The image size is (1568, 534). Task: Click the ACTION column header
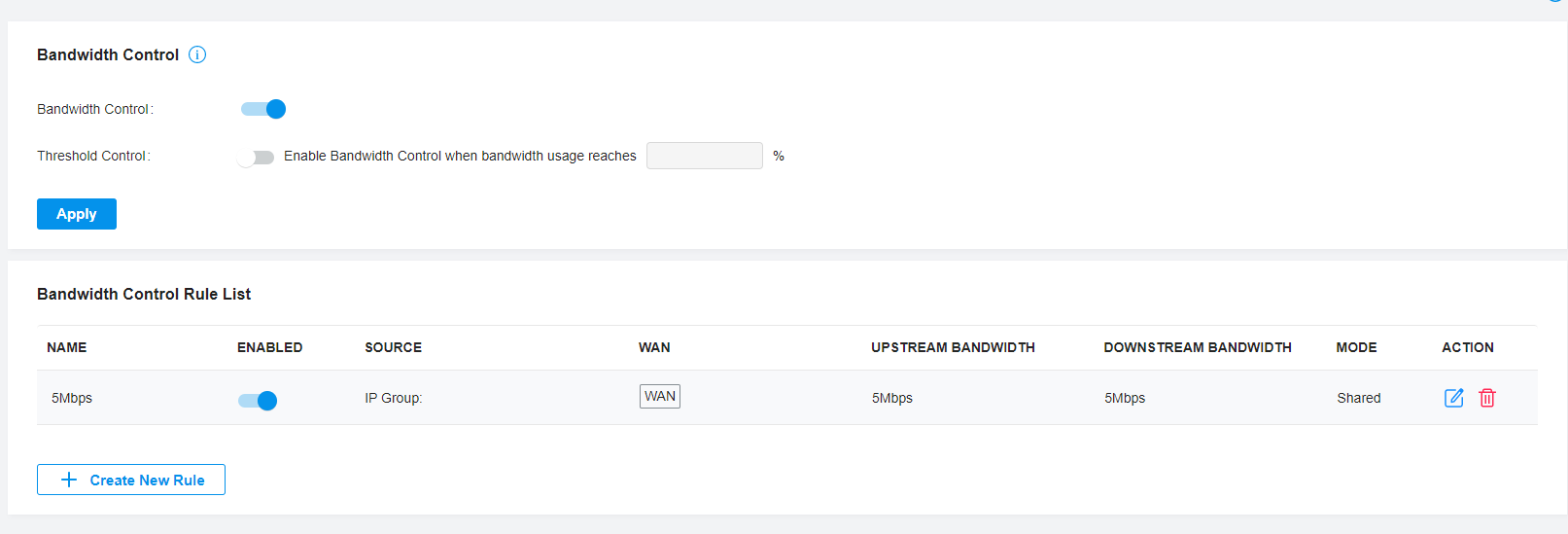coord(1468,347)
